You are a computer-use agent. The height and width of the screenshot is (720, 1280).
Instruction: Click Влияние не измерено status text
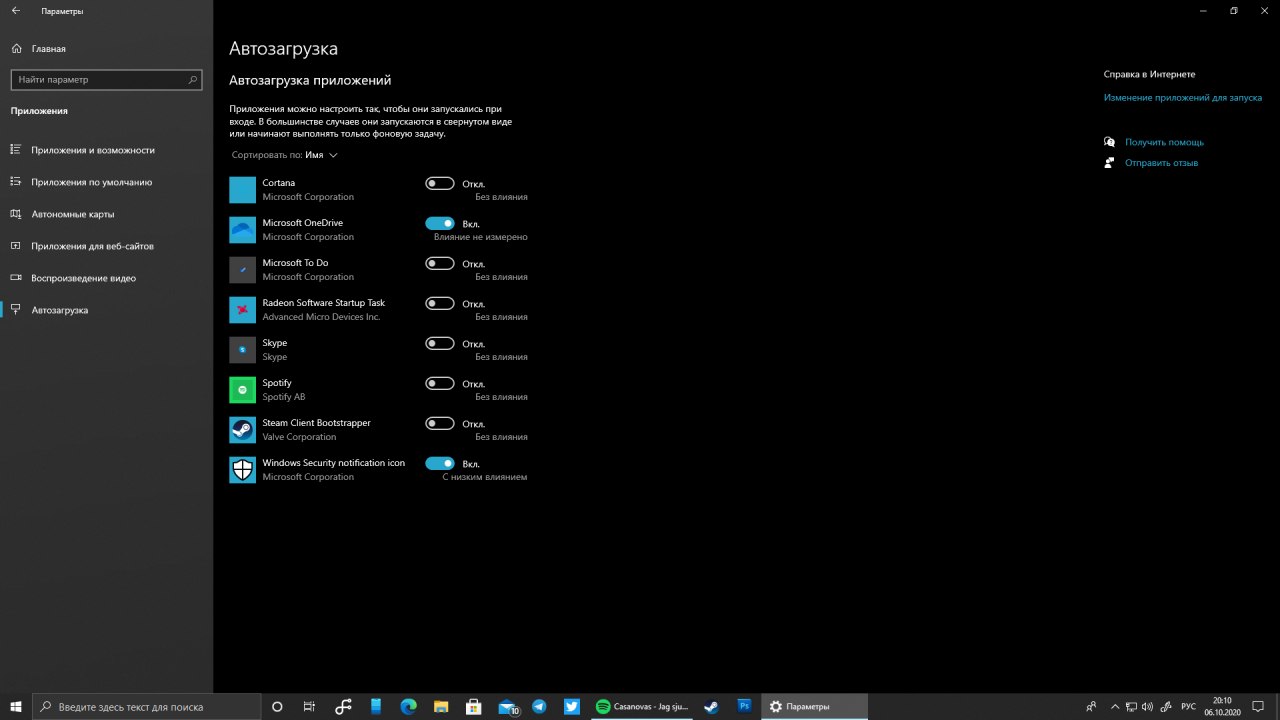[480, 237]
